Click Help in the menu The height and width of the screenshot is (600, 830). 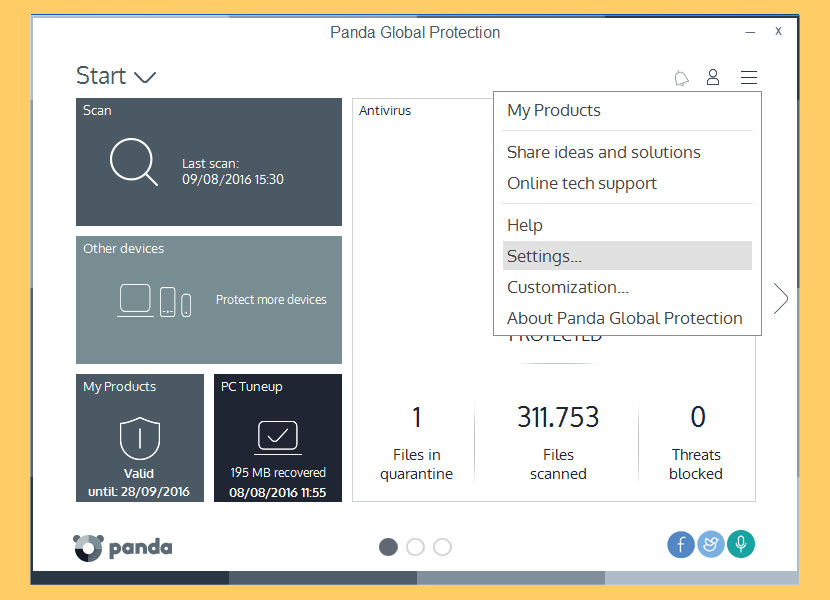(524, 225)
